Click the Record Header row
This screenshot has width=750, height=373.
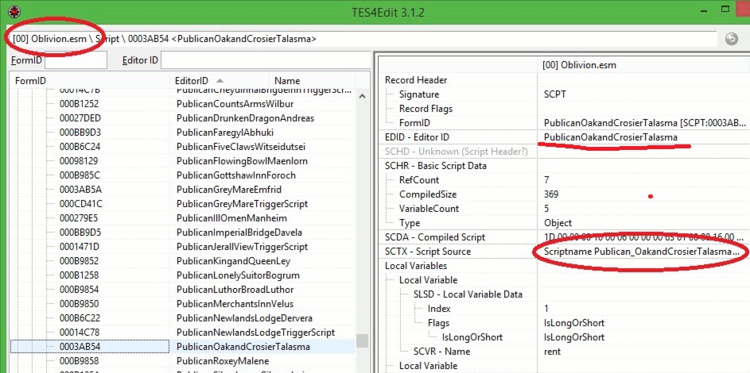click(x=564, y=80)
